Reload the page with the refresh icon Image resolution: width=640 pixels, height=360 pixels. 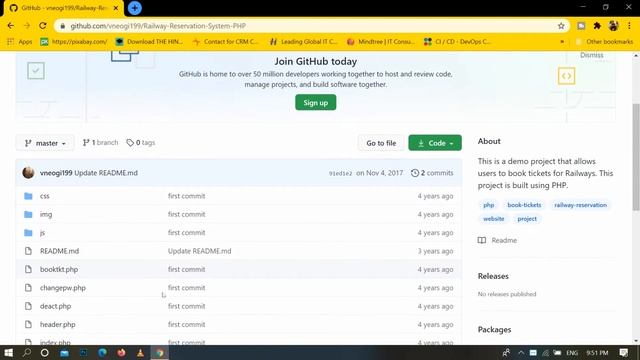[43, 26]
